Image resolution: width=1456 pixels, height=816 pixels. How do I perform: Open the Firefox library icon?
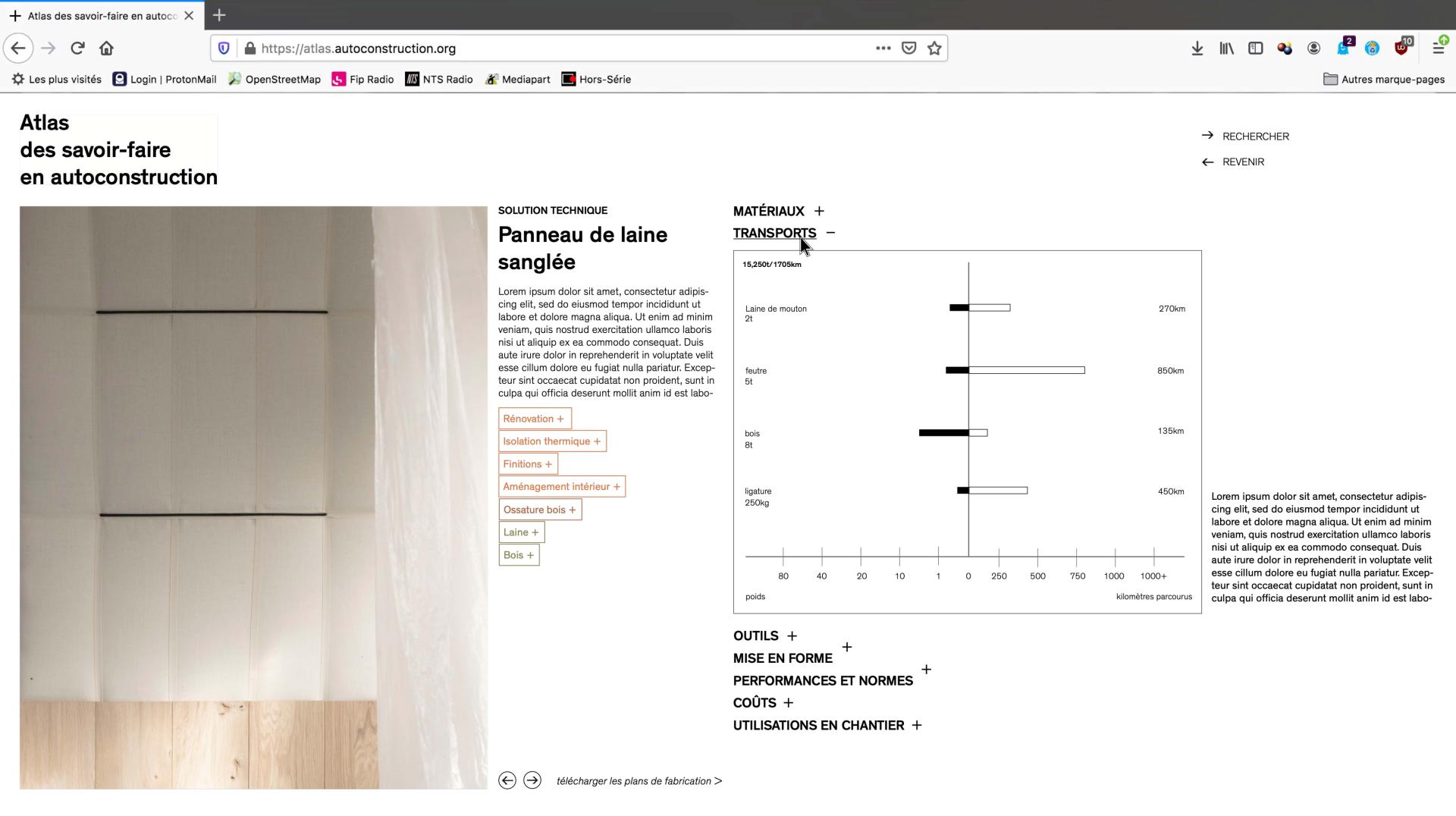1226,49
